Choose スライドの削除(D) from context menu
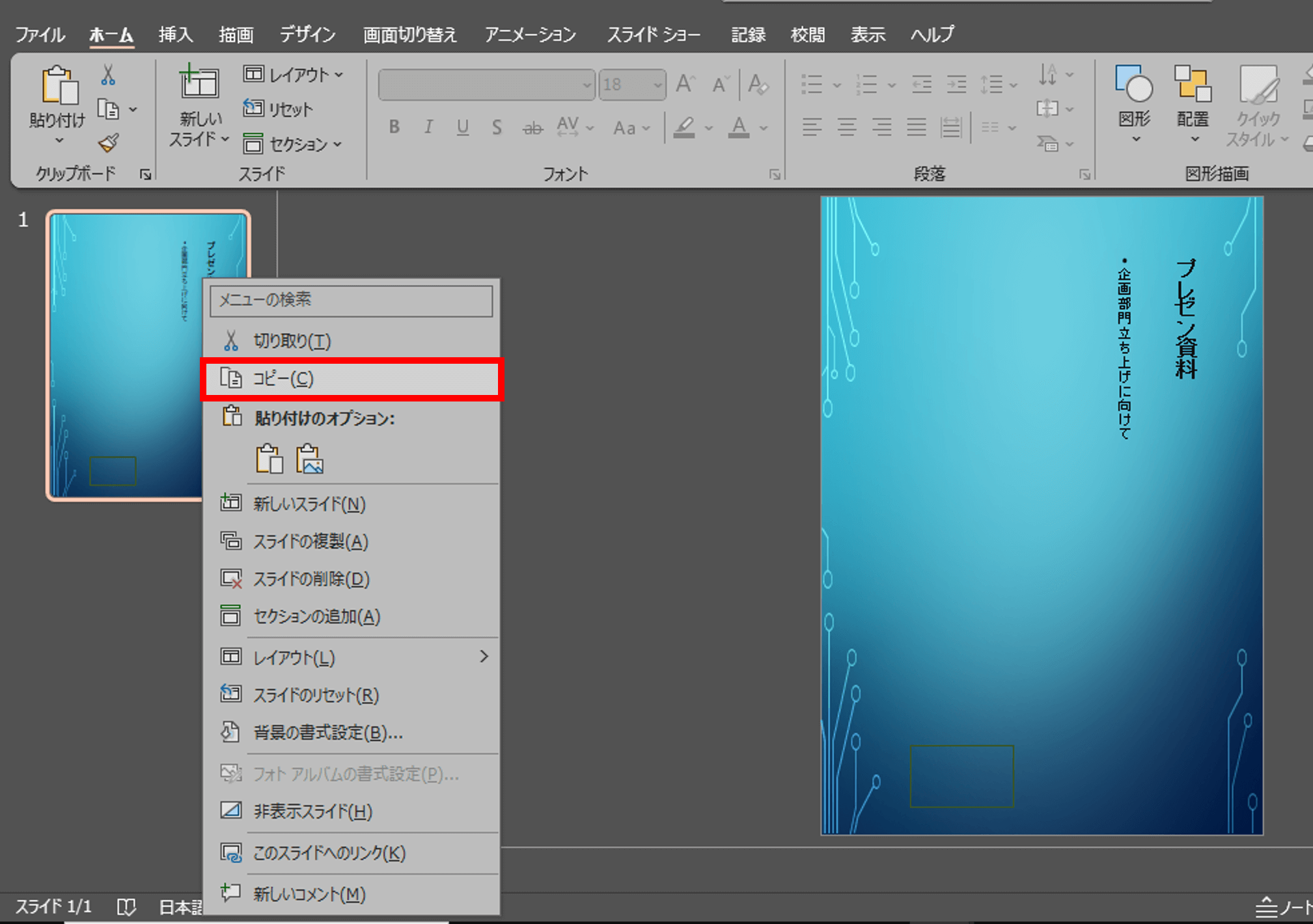 coord(352,579)
